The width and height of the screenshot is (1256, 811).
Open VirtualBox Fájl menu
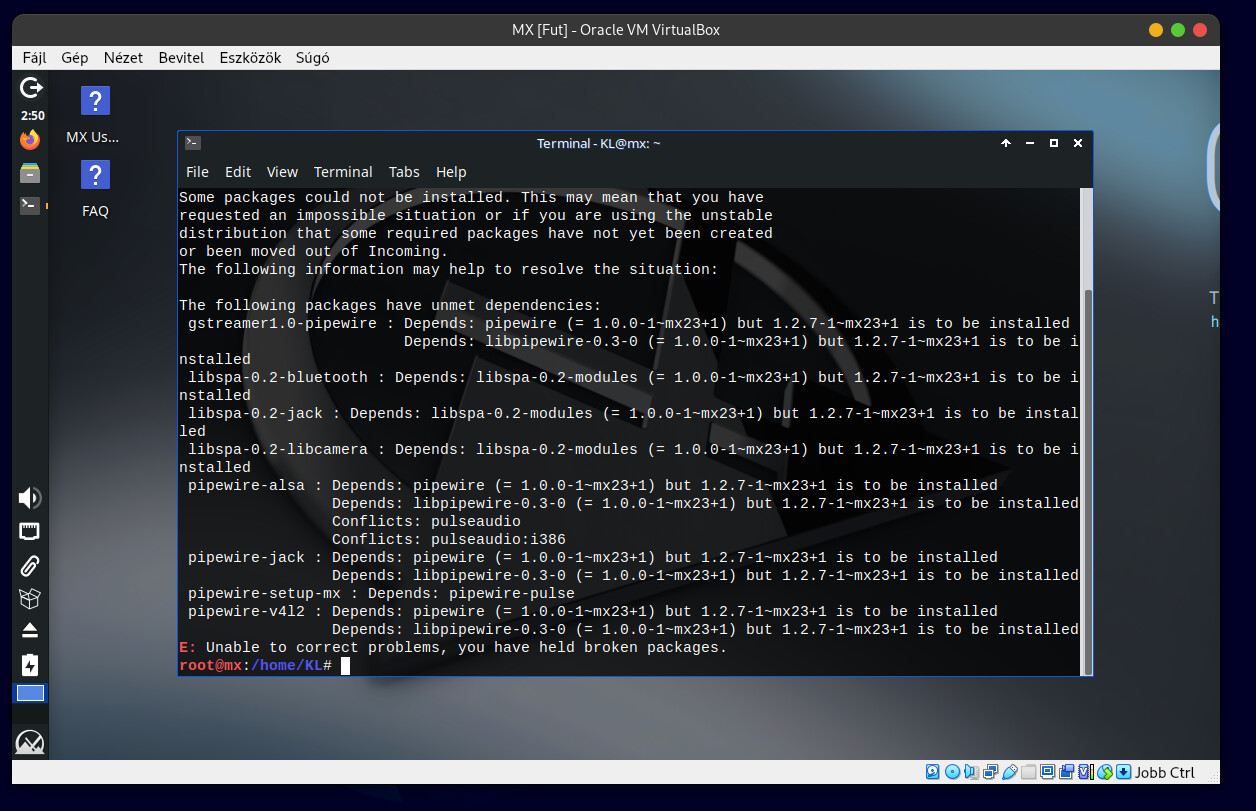coord(34,58)
